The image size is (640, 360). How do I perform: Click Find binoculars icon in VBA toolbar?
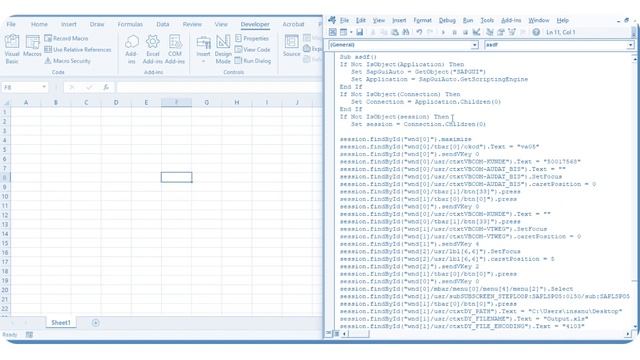click(406, 32)
